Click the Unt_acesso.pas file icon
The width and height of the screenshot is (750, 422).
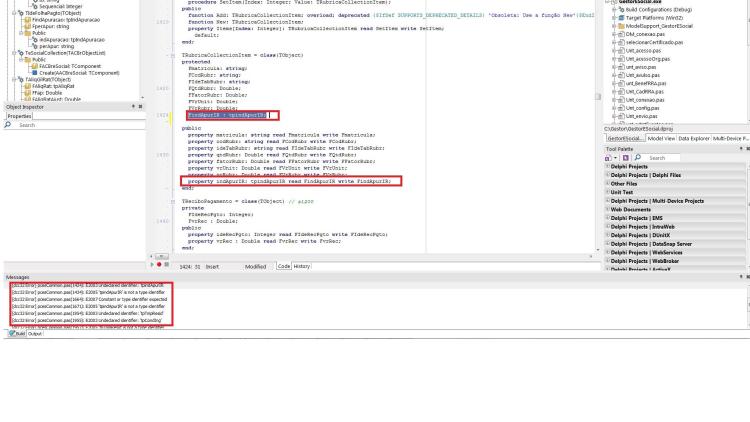pyautogui.click(x=621, y=50)
